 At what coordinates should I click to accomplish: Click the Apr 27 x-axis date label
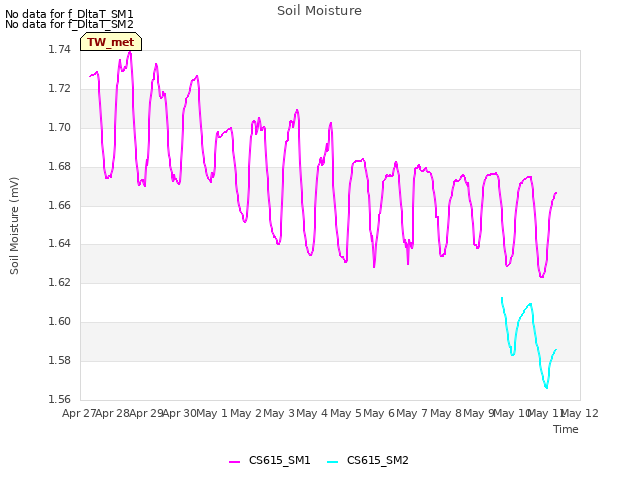click(79, 413)
